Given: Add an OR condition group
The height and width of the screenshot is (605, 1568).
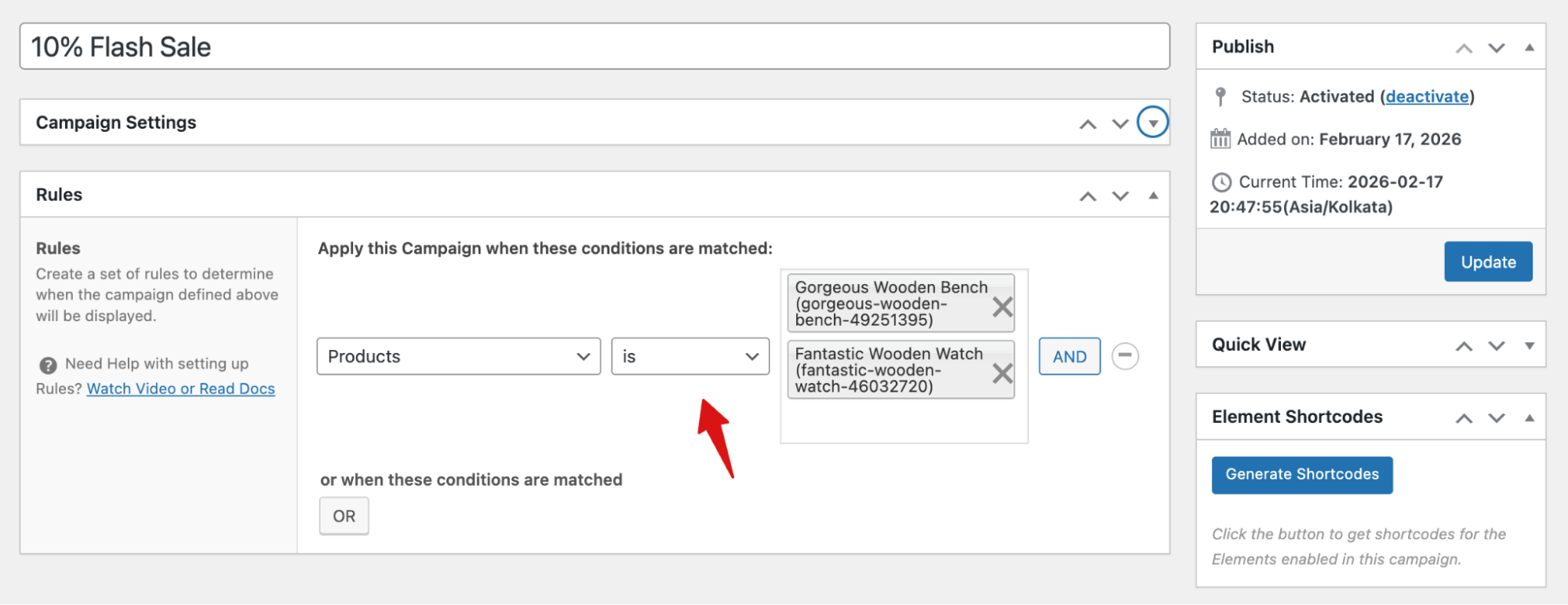Looking at the screenshot, I should [x=344, y=516].
